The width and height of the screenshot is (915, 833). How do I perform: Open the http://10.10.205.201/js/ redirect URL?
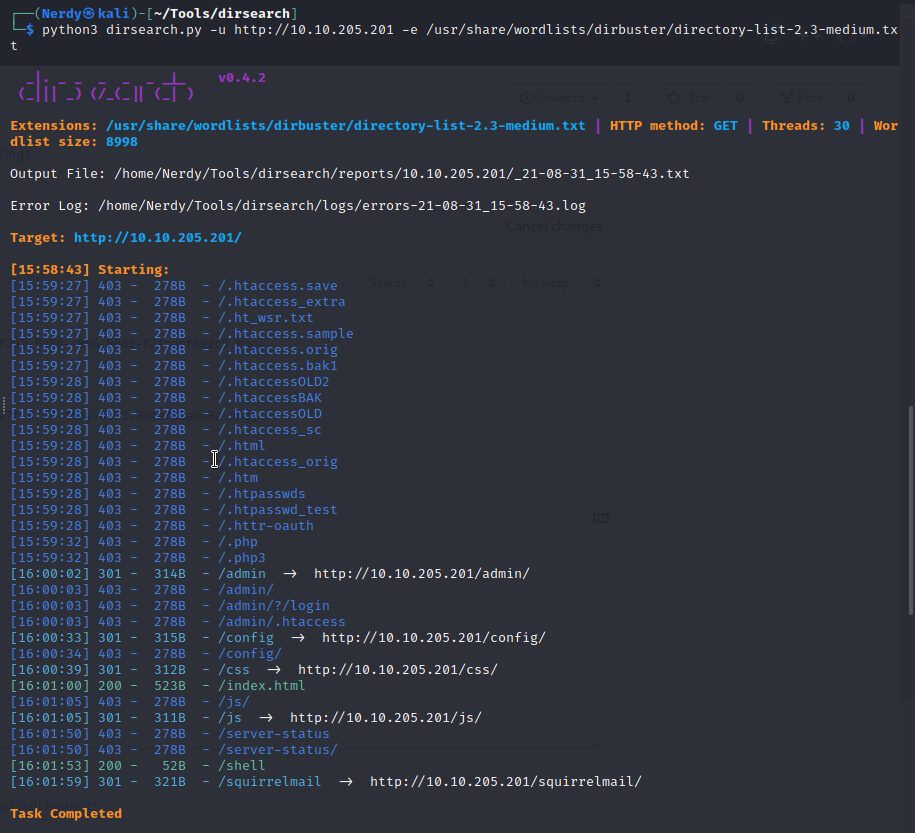pos(386,717)
